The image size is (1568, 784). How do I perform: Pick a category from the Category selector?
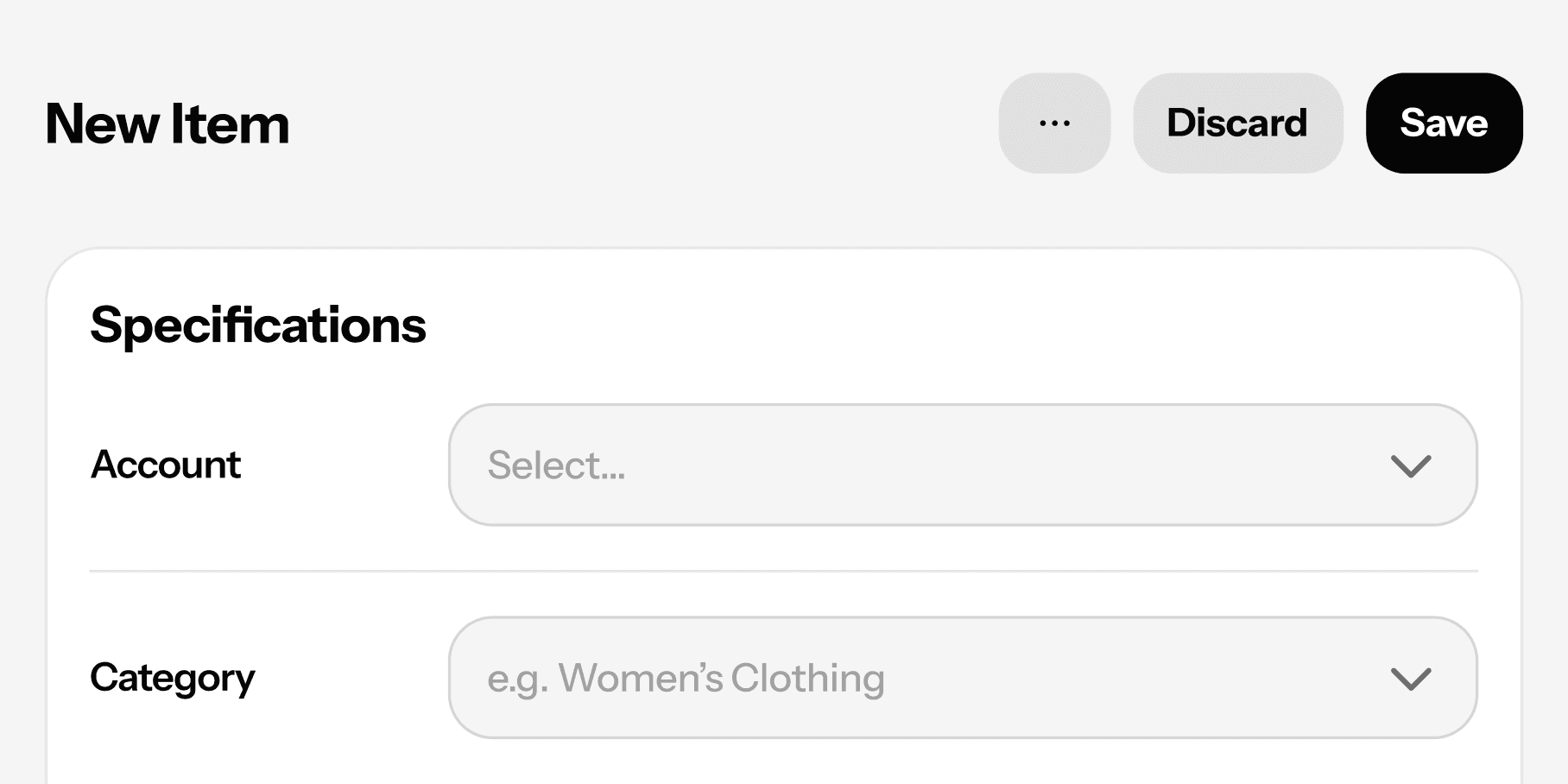click(x=962, y=678)
